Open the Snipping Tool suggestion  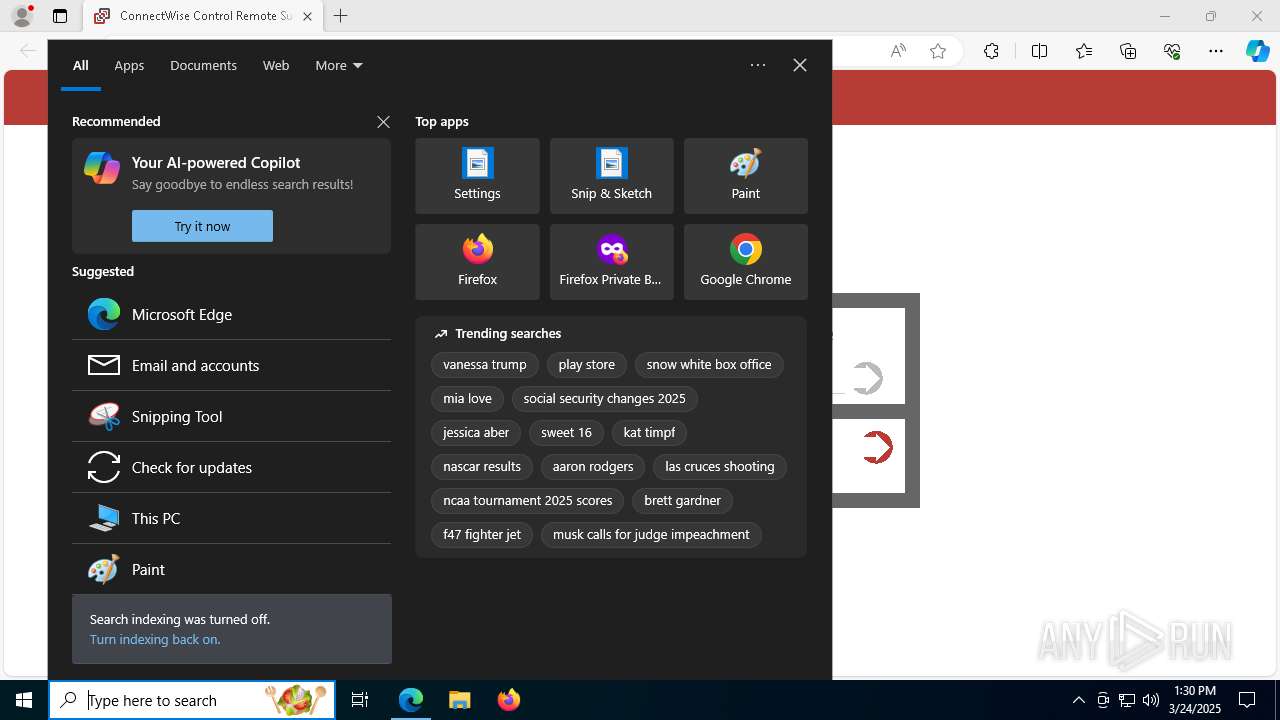231,416
